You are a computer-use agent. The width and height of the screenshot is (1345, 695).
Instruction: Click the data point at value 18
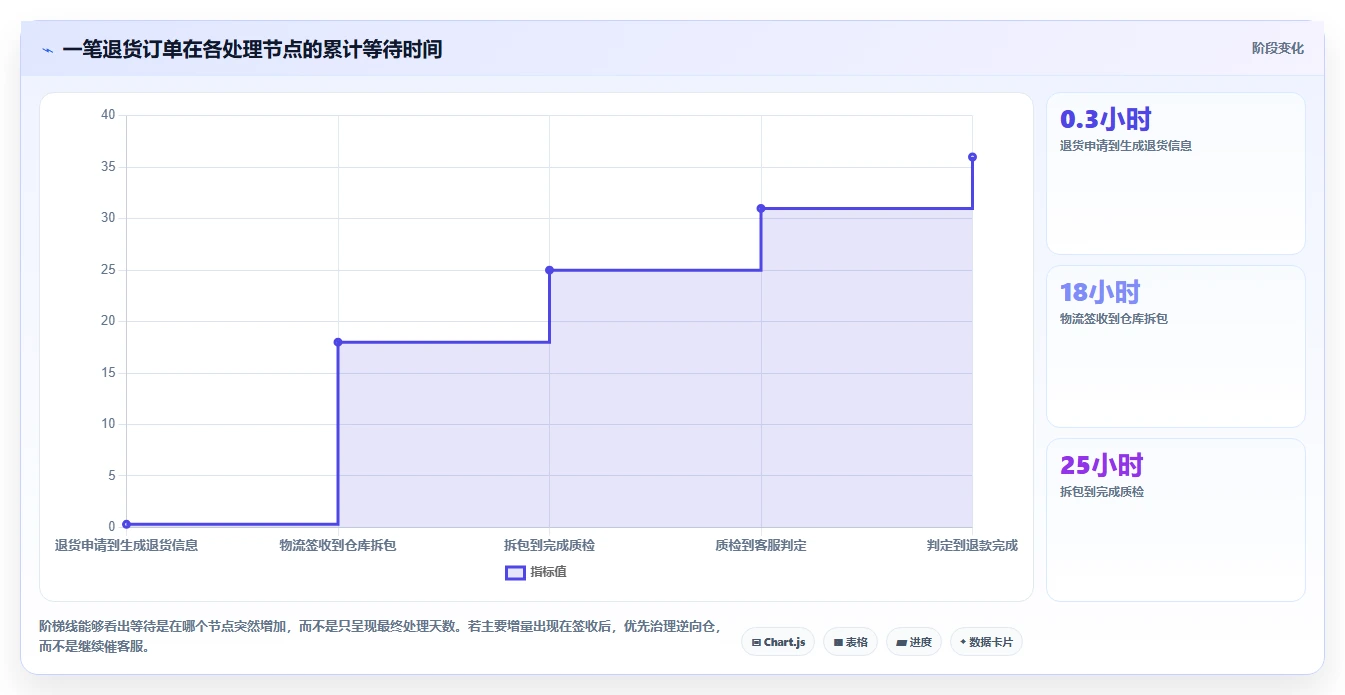338,342
